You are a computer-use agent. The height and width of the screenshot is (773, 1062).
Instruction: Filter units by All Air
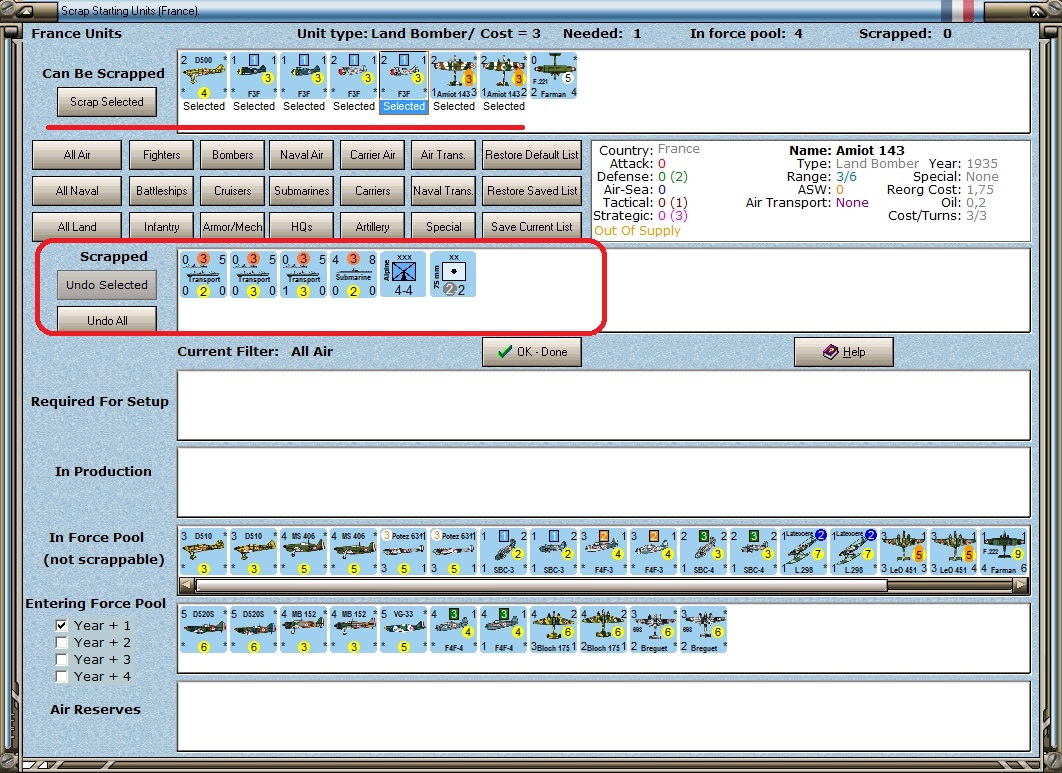pyautogui.click(x=77, y=154)
